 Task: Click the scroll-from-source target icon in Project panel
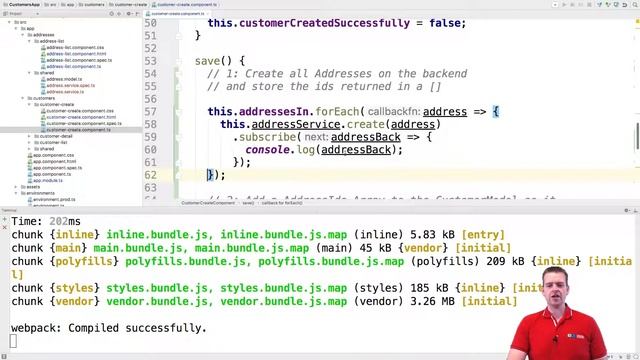[x=111, y=13]
